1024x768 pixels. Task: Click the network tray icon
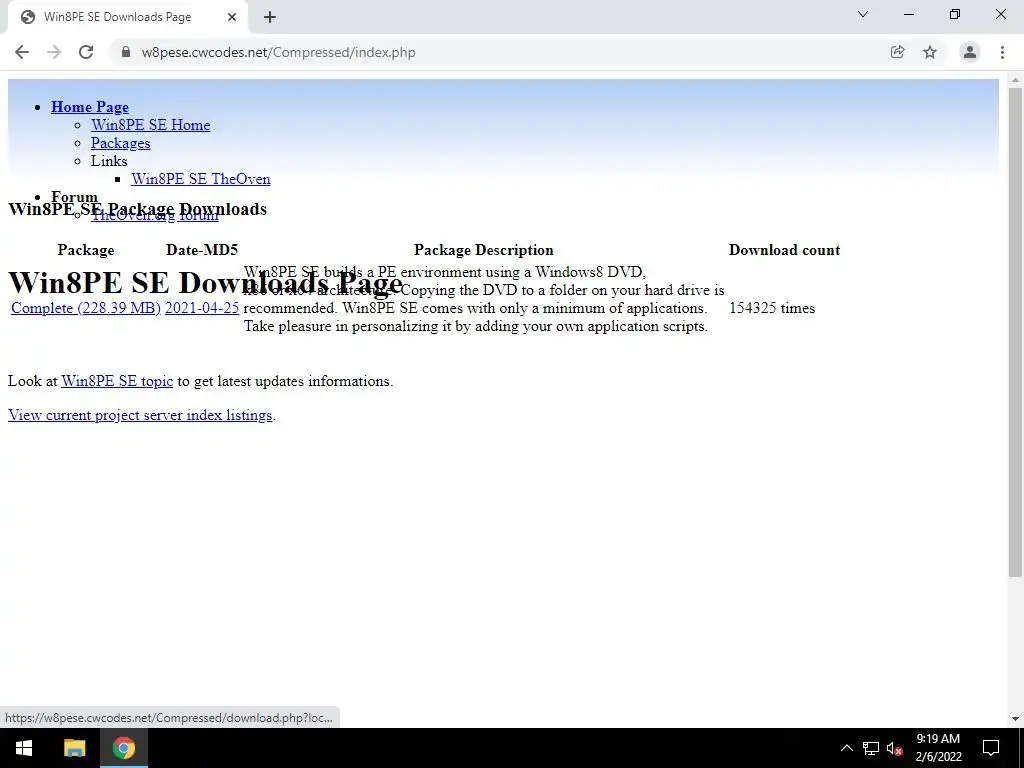[871, 748]
